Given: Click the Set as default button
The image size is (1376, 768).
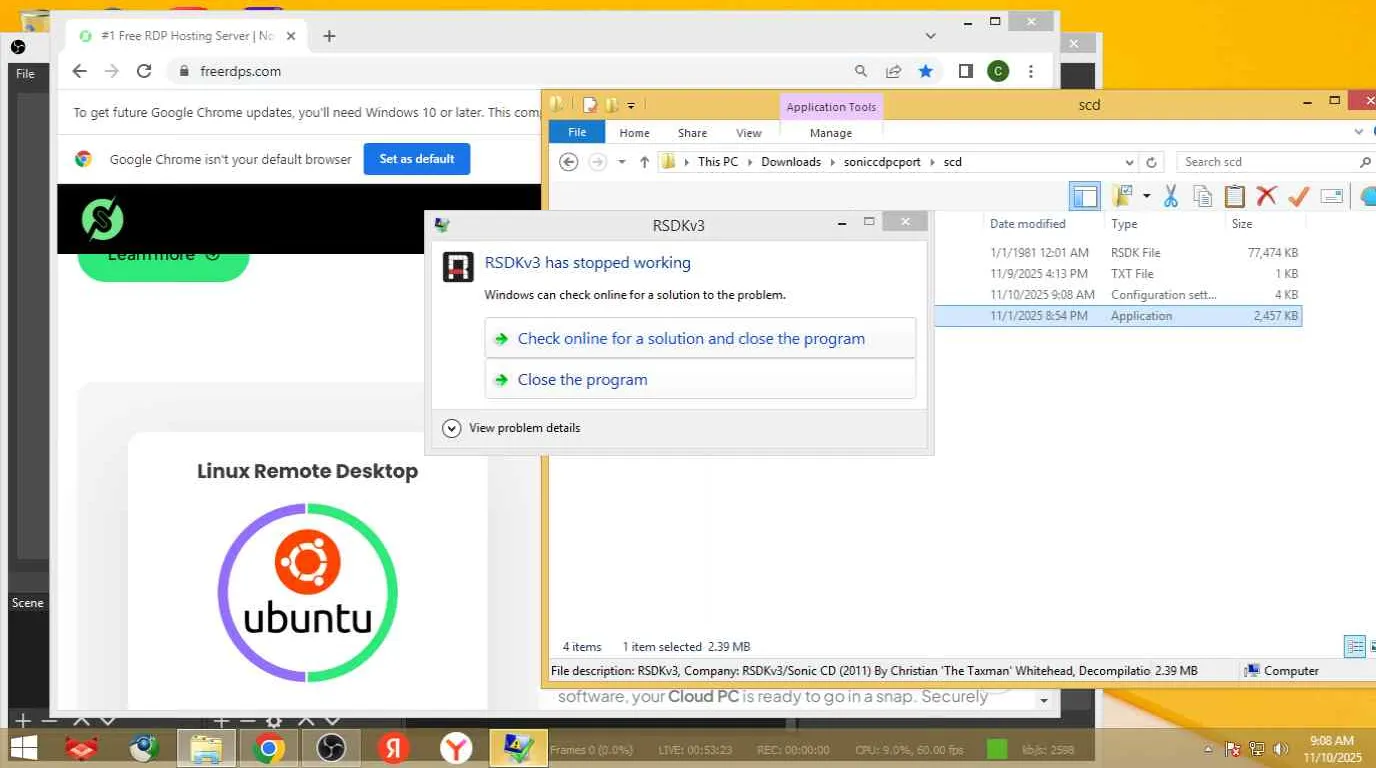Looking at the screenshot, I should click(417, 159).
